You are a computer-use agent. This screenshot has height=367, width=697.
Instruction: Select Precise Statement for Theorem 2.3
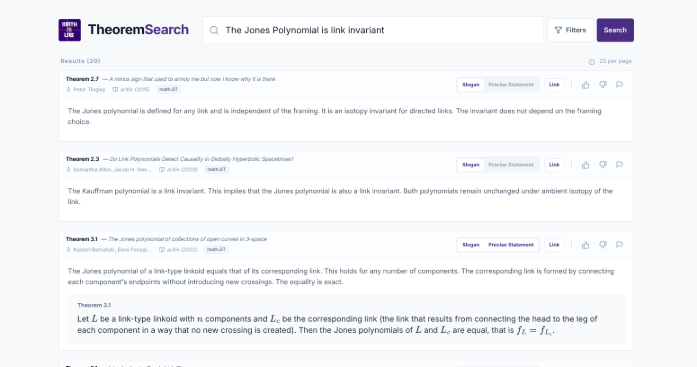coord(511,165)
